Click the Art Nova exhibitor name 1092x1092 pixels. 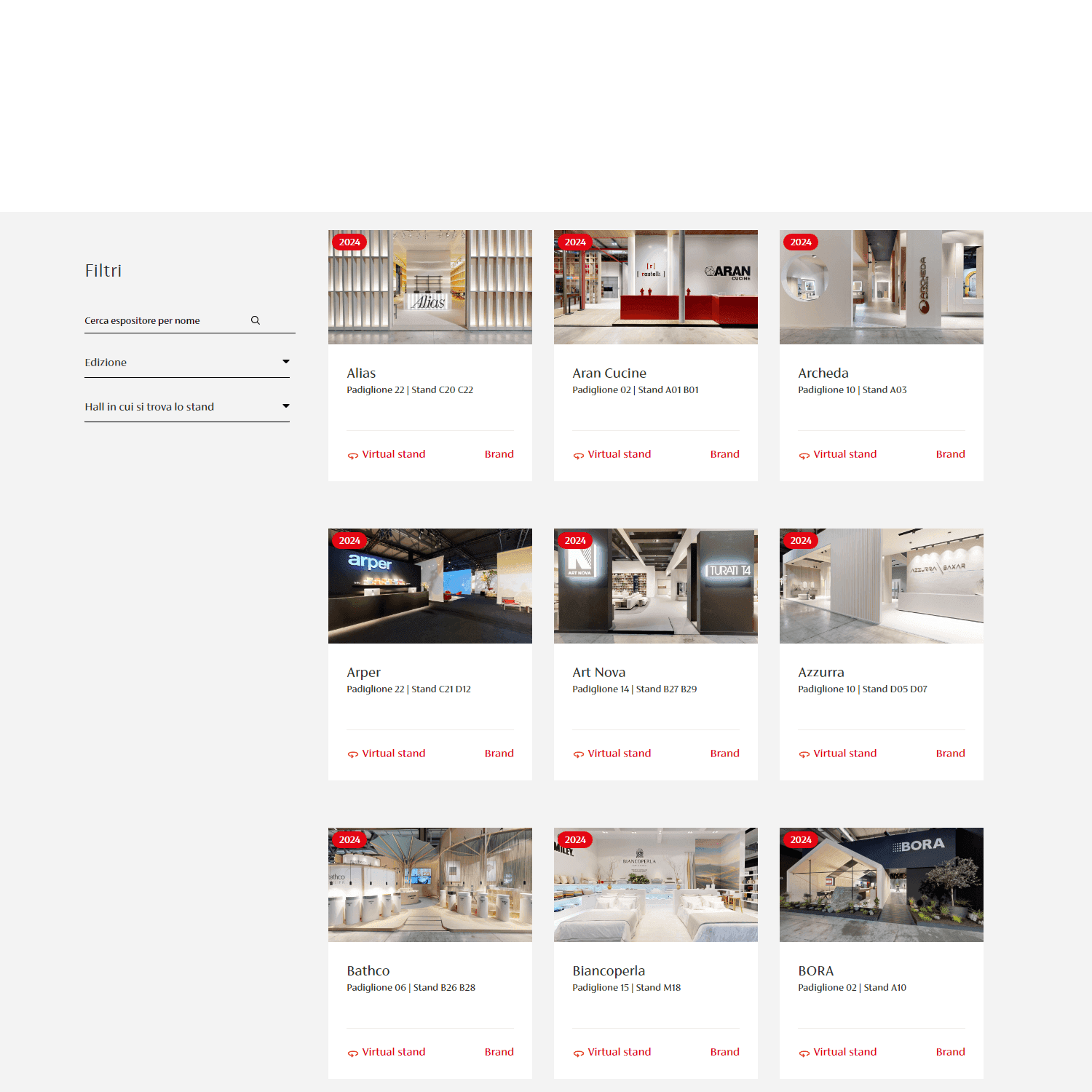599,673
